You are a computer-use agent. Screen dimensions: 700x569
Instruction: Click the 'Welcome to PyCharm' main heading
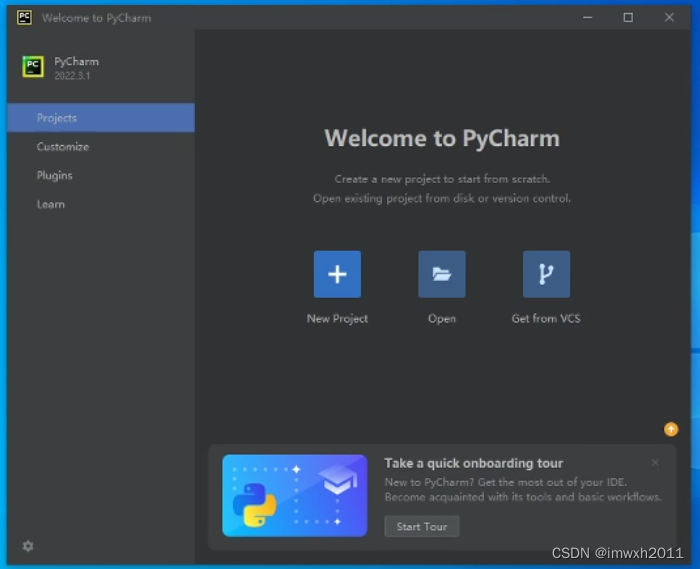pos(442,138)
